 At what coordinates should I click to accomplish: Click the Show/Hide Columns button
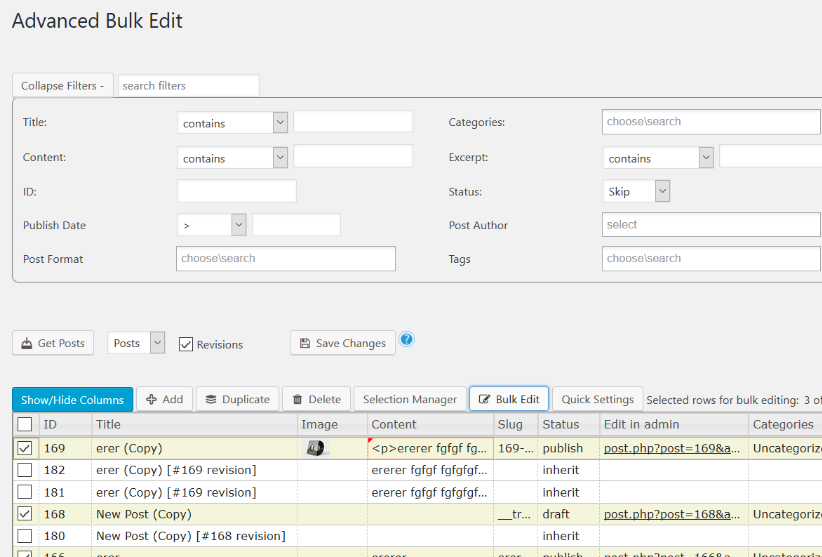click(72, 399)
